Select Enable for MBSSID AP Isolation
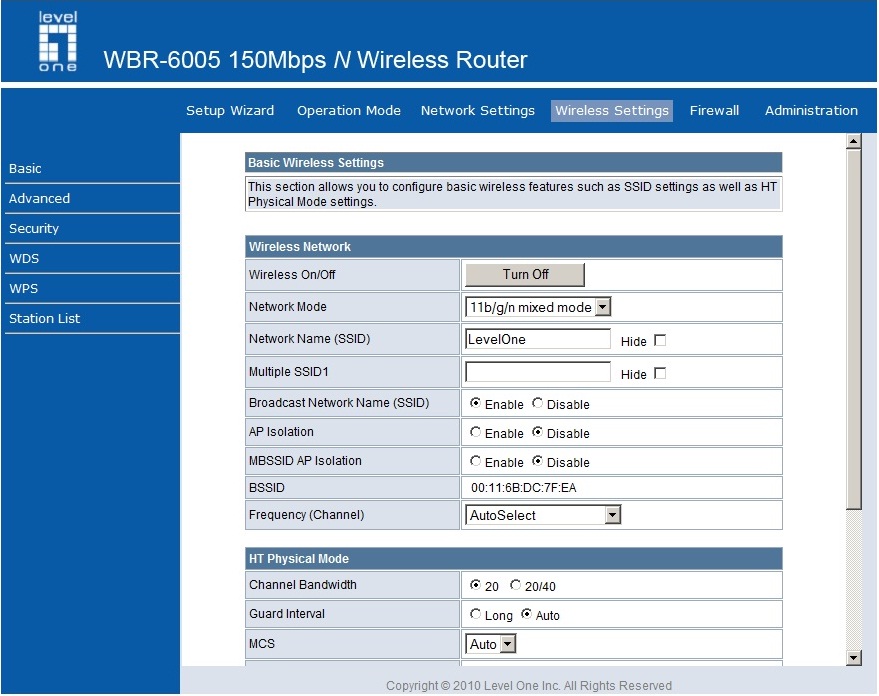Screen dimensions: 879x696 pyautogui.click(x=475, y=461)
